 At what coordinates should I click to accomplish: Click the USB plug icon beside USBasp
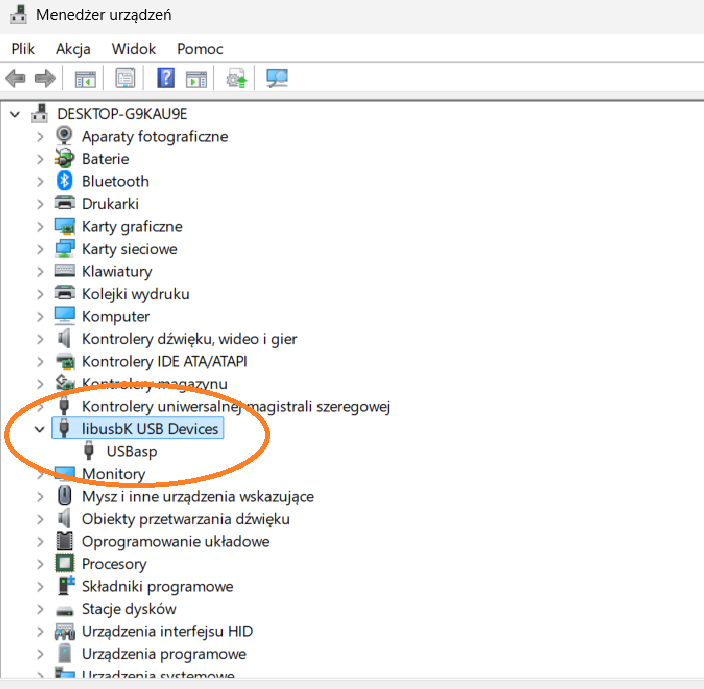[89, 451]
